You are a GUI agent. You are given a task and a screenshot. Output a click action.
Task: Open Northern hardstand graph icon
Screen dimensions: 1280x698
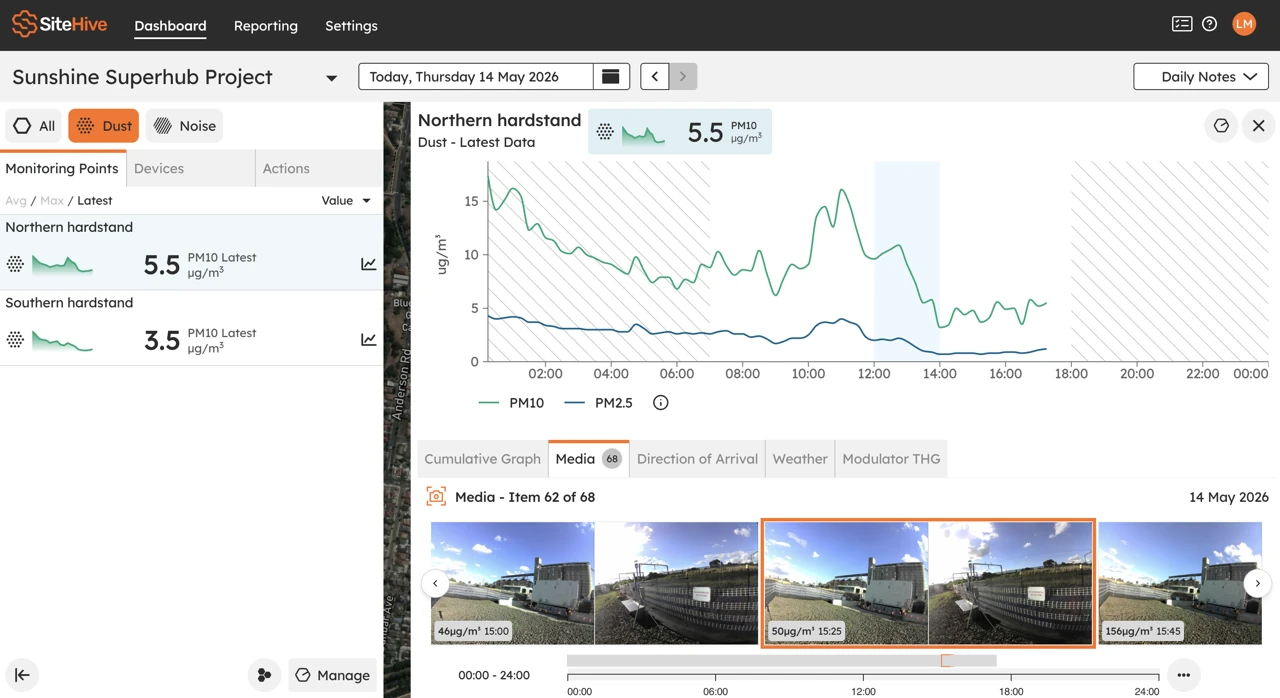pos(369,264)
